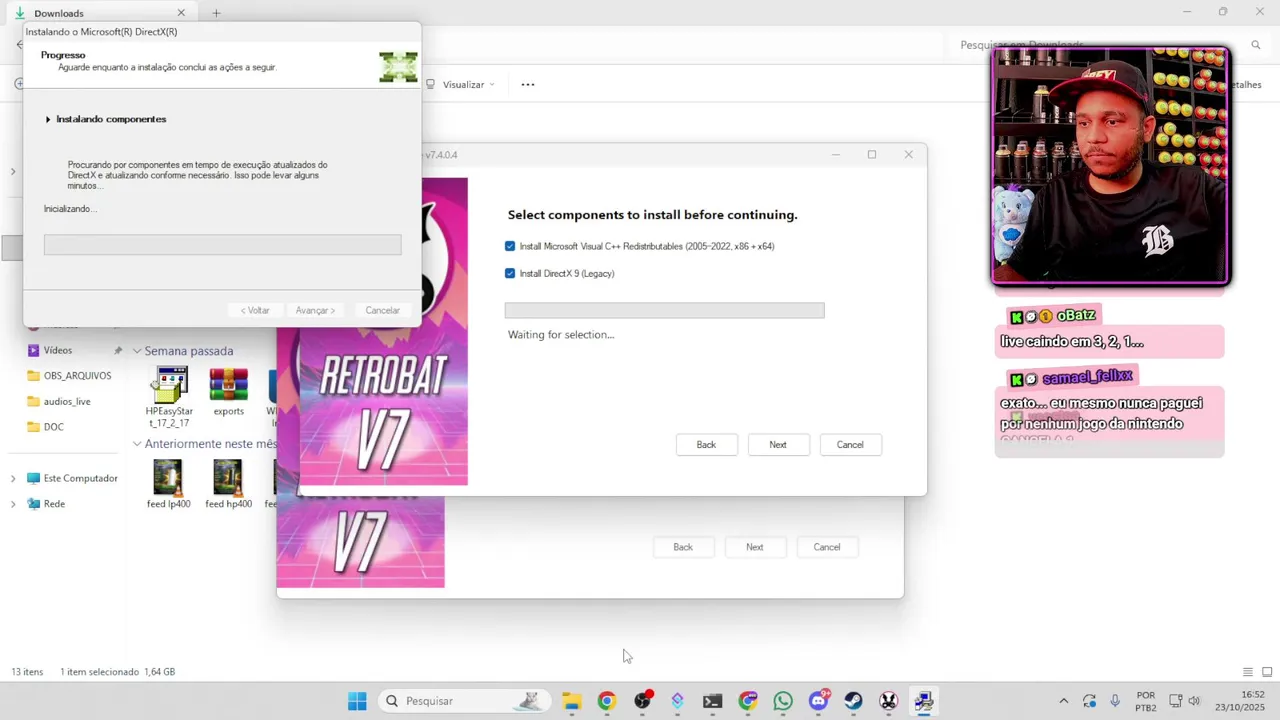Viewport: 1280px width, 720px height.
Task: Click Next in the front RetroBat installer
Action: 778,445
